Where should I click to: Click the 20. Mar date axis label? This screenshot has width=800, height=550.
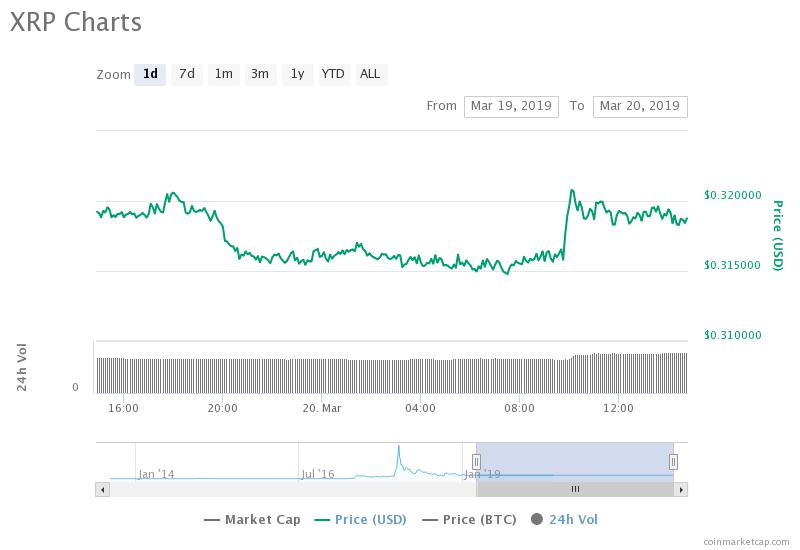[x=321, y=409]
